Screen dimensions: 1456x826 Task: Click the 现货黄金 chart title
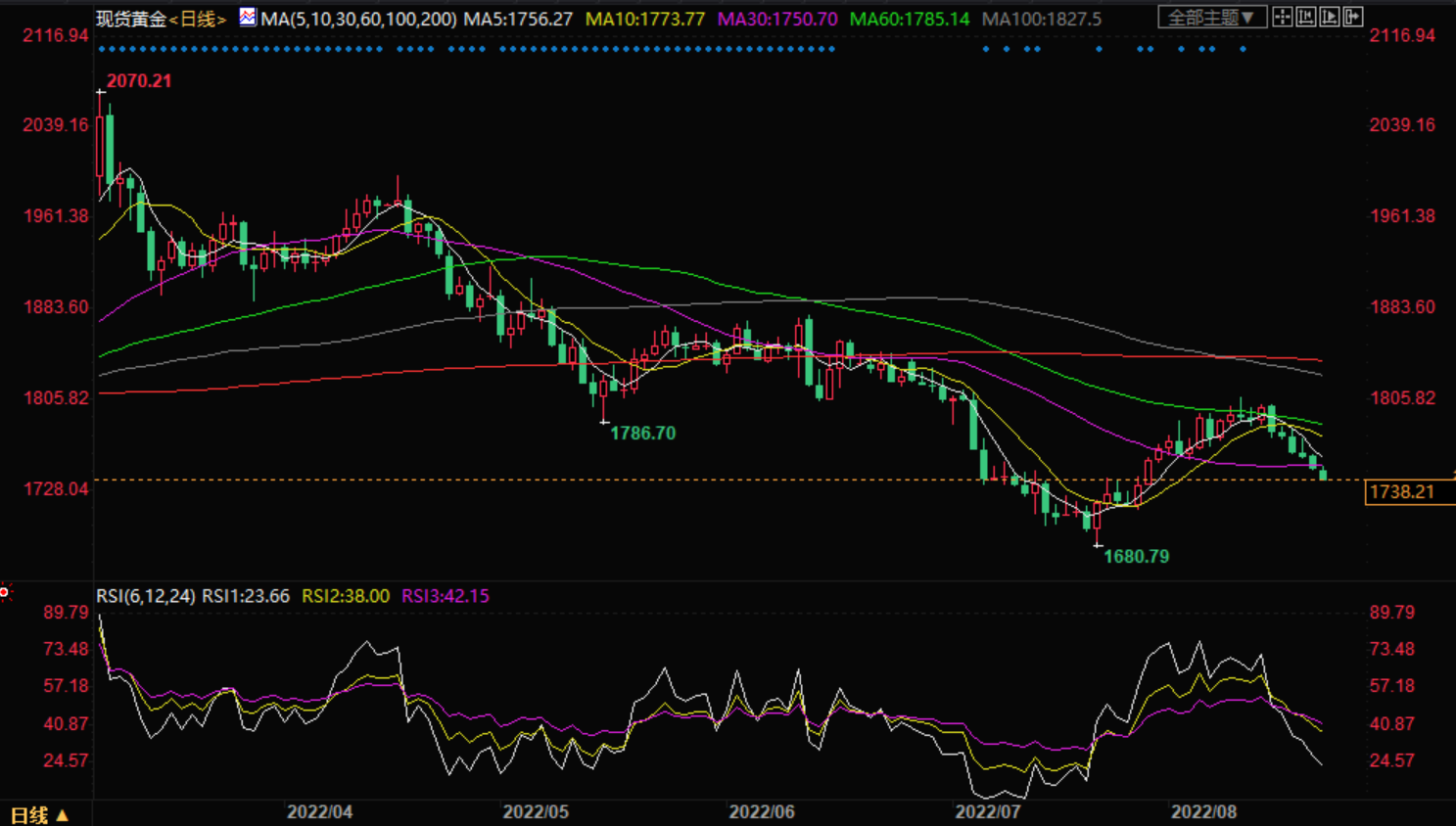131,19
